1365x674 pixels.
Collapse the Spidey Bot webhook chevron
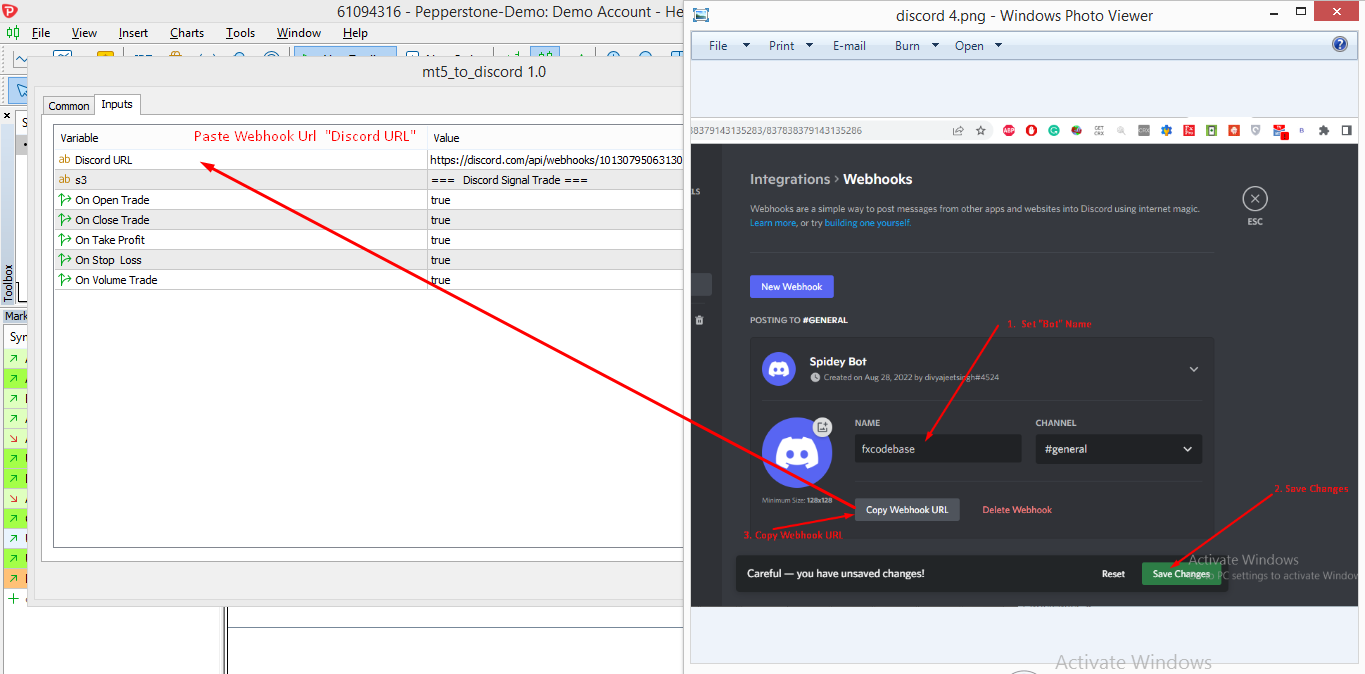click(x=1193, y=369)
